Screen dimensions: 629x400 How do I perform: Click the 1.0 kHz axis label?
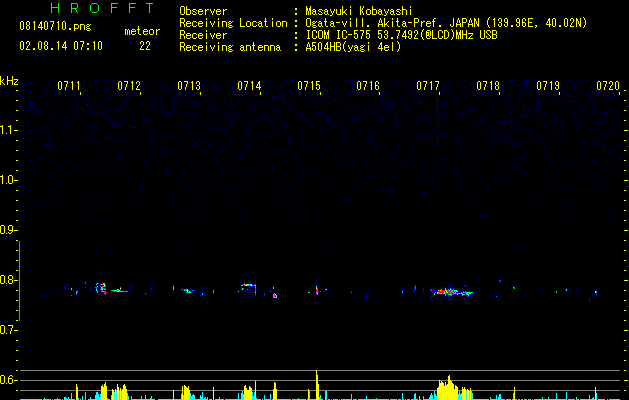point(8,180)
